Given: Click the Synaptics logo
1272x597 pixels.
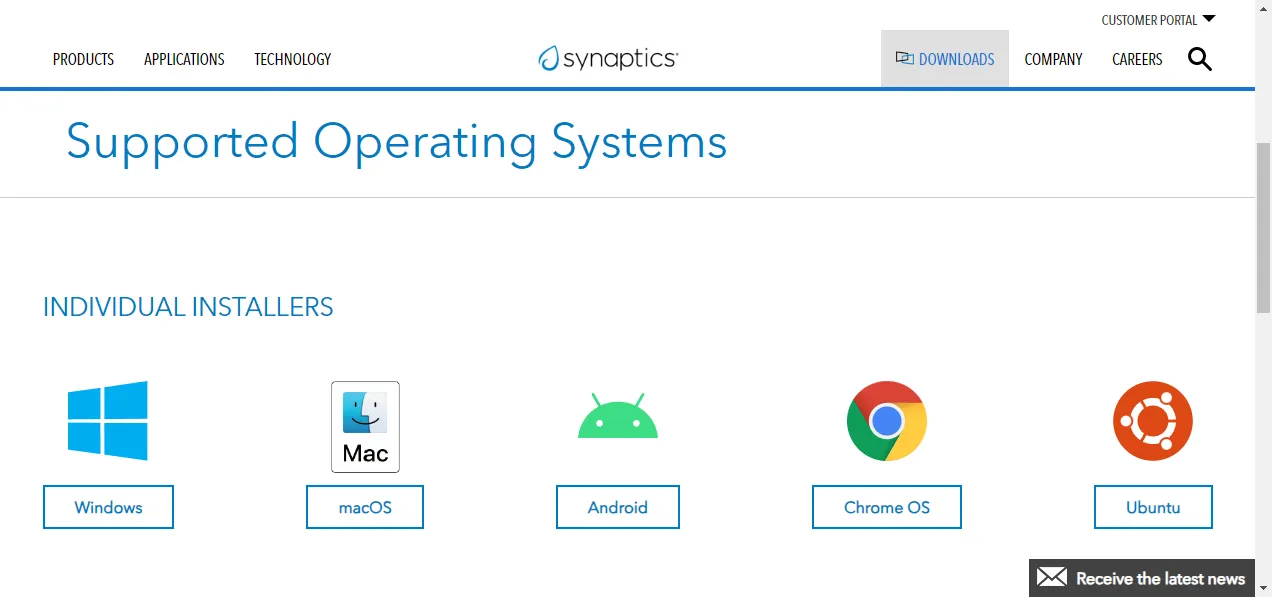Looking at the screenshot, I should point(608,58).
